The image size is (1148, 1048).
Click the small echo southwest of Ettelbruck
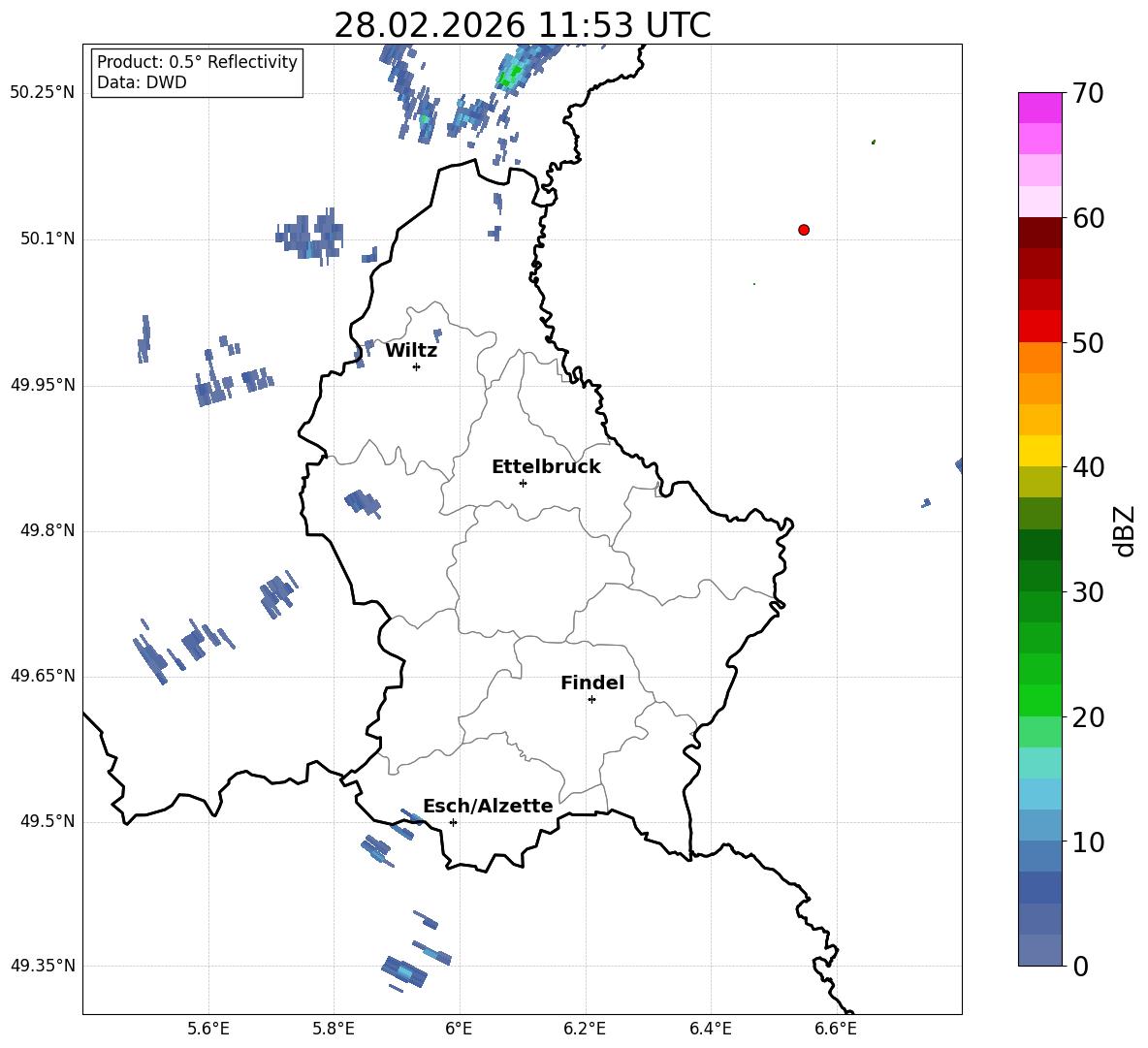(x=363, y=503)
